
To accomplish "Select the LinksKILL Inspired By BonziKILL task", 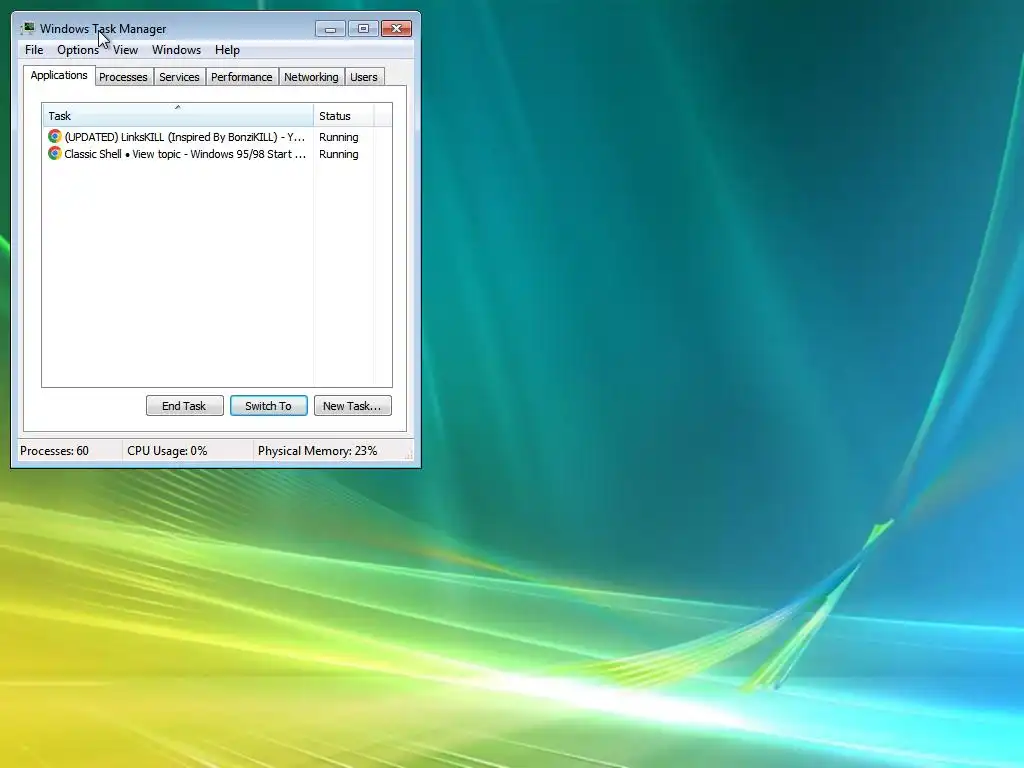I will coord(176,136).
